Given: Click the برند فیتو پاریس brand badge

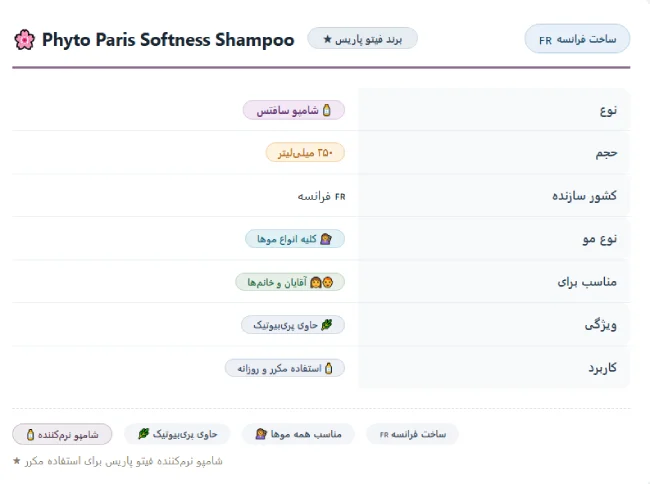Looking at the screenshot, I should tap(362, 39).
